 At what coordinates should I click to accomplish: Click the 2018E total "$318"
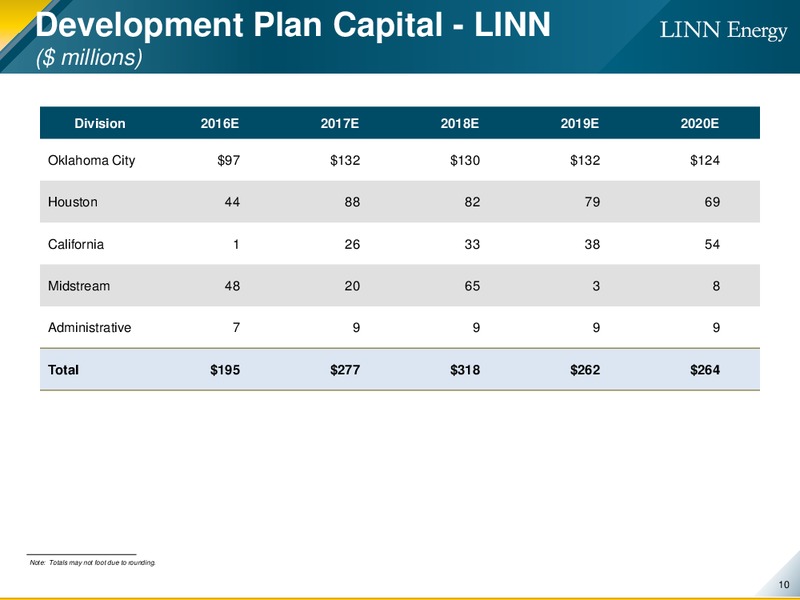[465, 370]
